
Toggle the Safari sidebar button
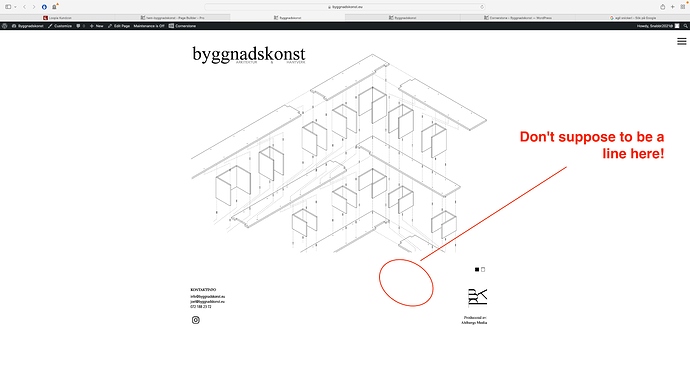(x=8, y=7)
